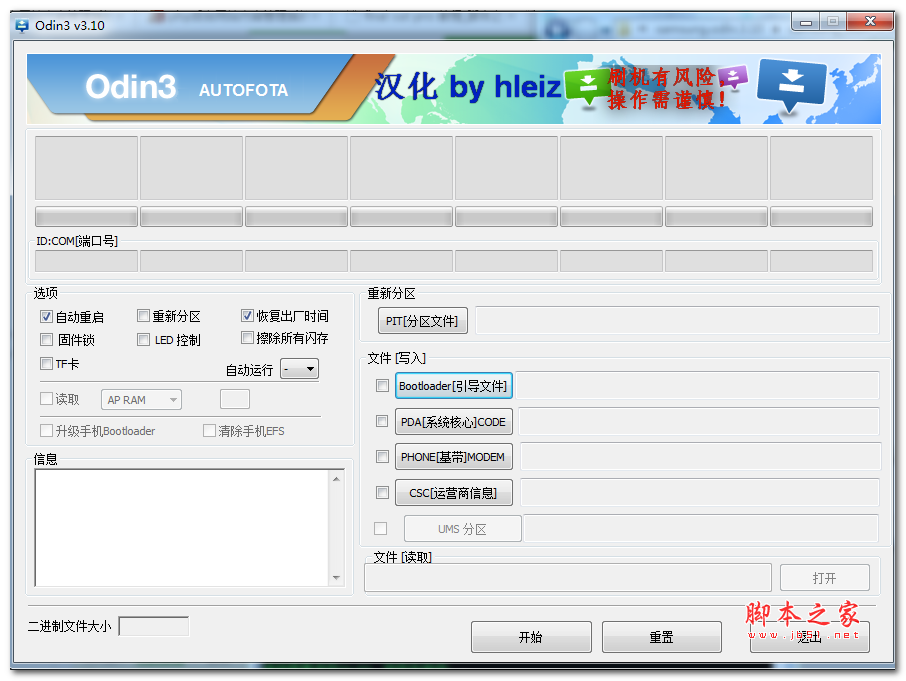Disable the 自动重启 checkbox
Image resolution: width=906 pixels, height=681 pixels.
pos(46,315)
